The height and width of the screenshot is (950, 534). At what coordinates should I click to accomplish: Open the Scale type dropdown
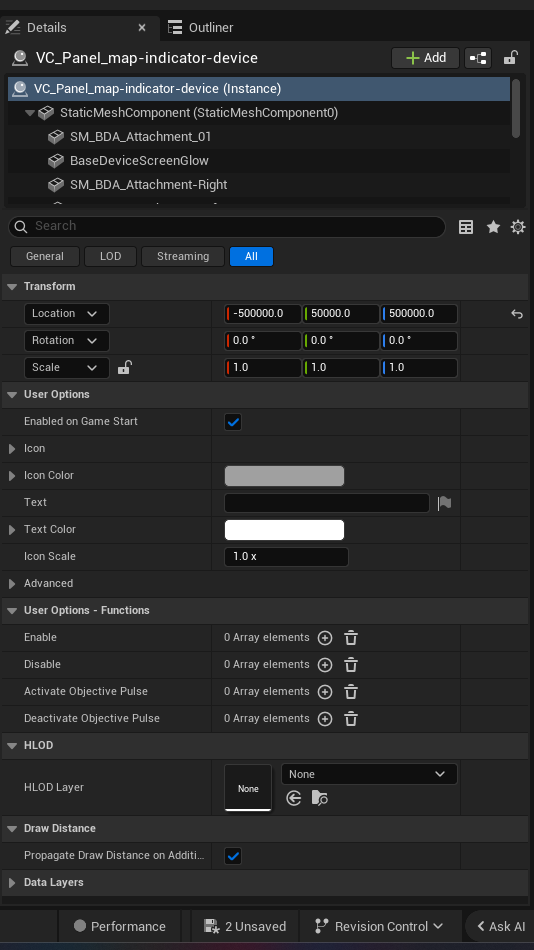[x=67, y=368]
